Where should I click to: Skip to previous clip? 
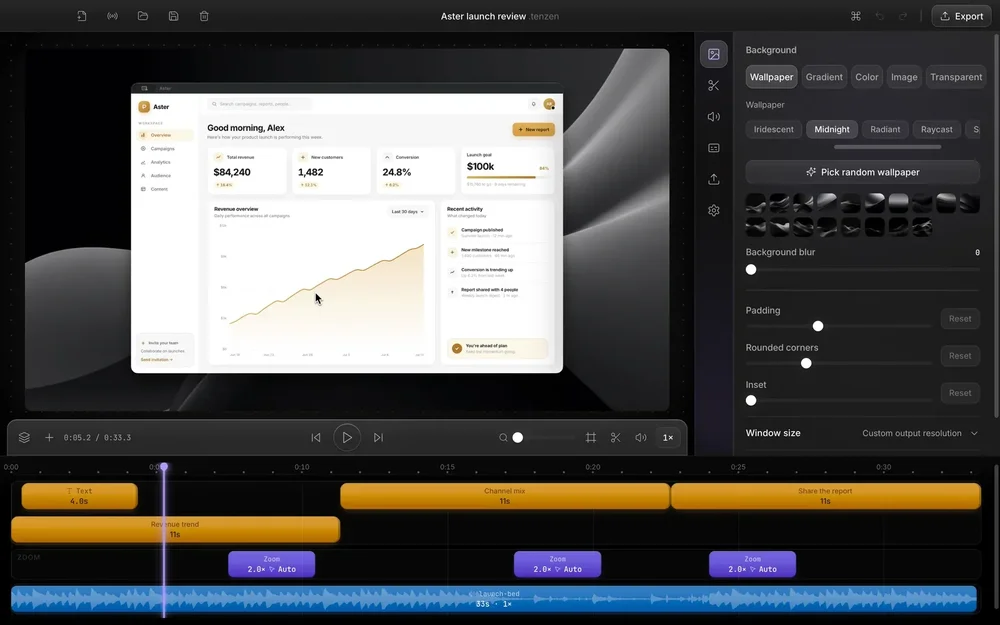tap(316, 438)
